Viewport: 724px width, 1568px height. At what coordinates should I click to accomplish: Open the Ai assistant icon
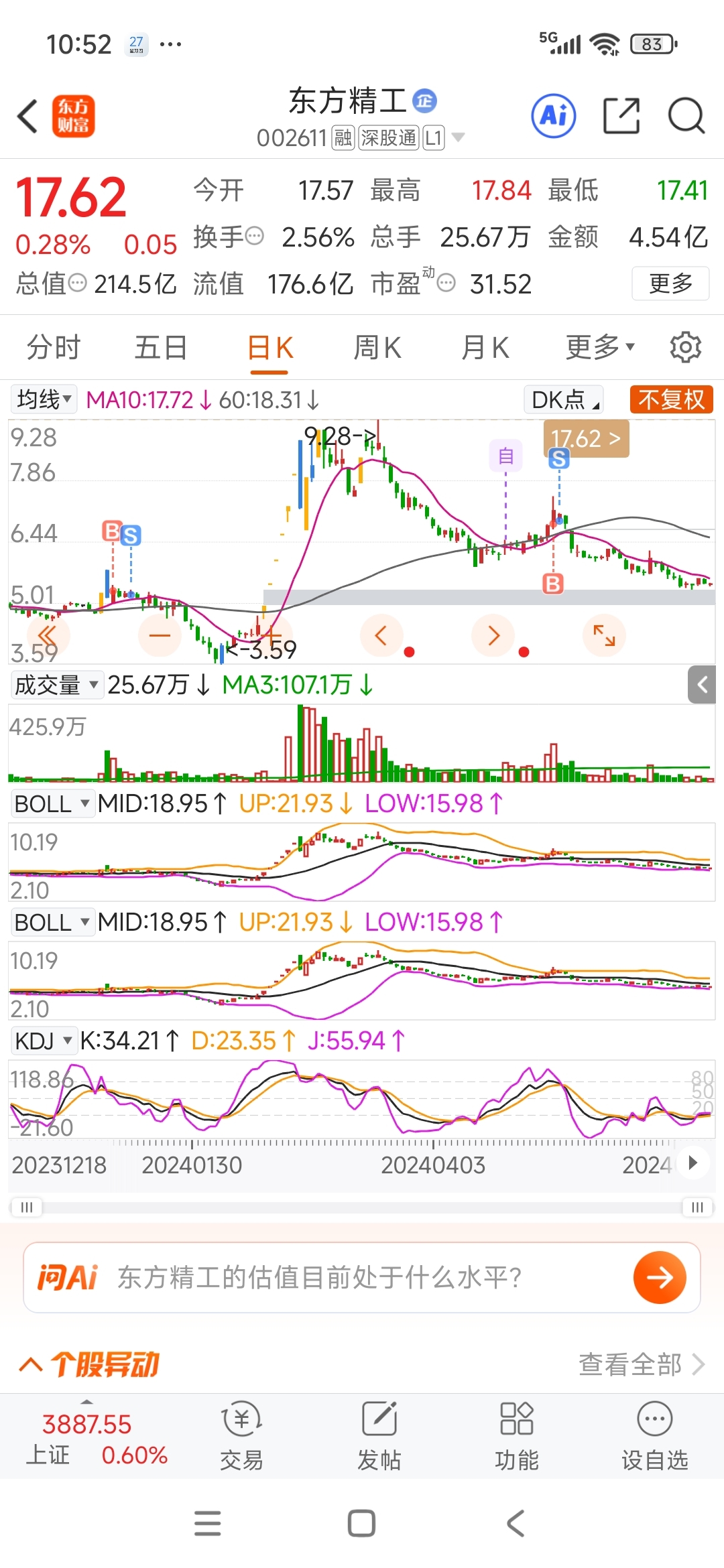(x=554, y=116)
